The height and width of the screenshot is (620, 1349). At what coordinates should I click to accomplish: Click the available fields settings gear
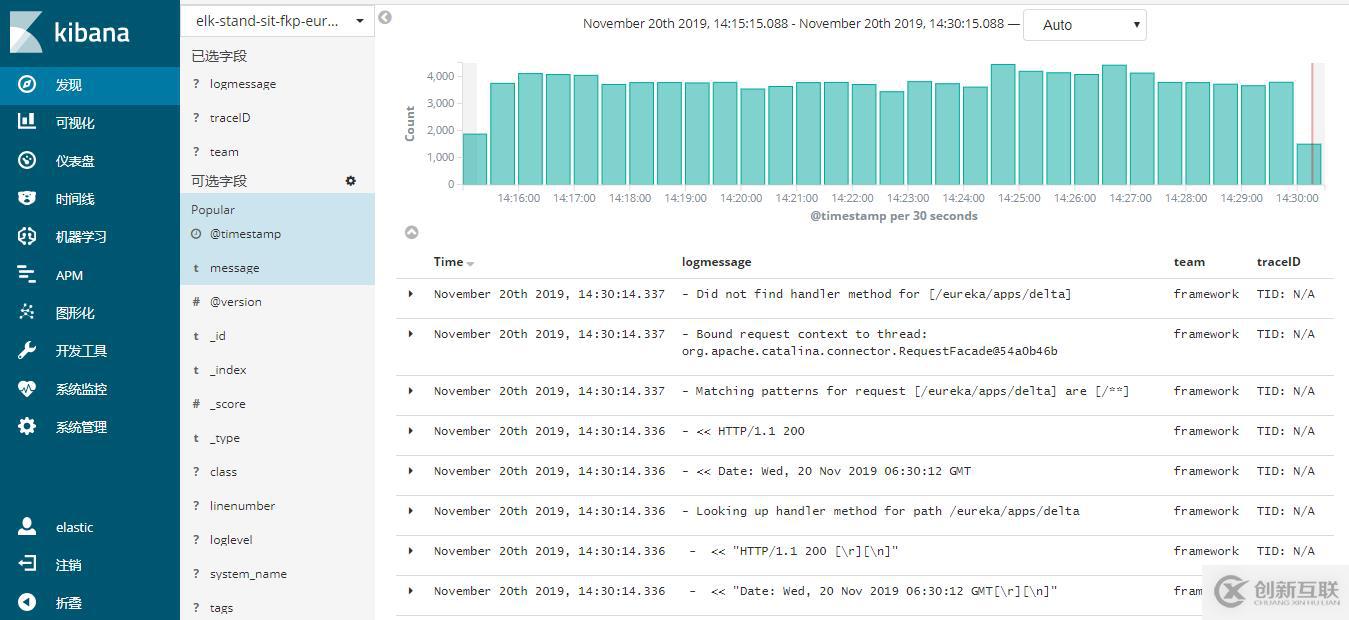coord(350,181)
